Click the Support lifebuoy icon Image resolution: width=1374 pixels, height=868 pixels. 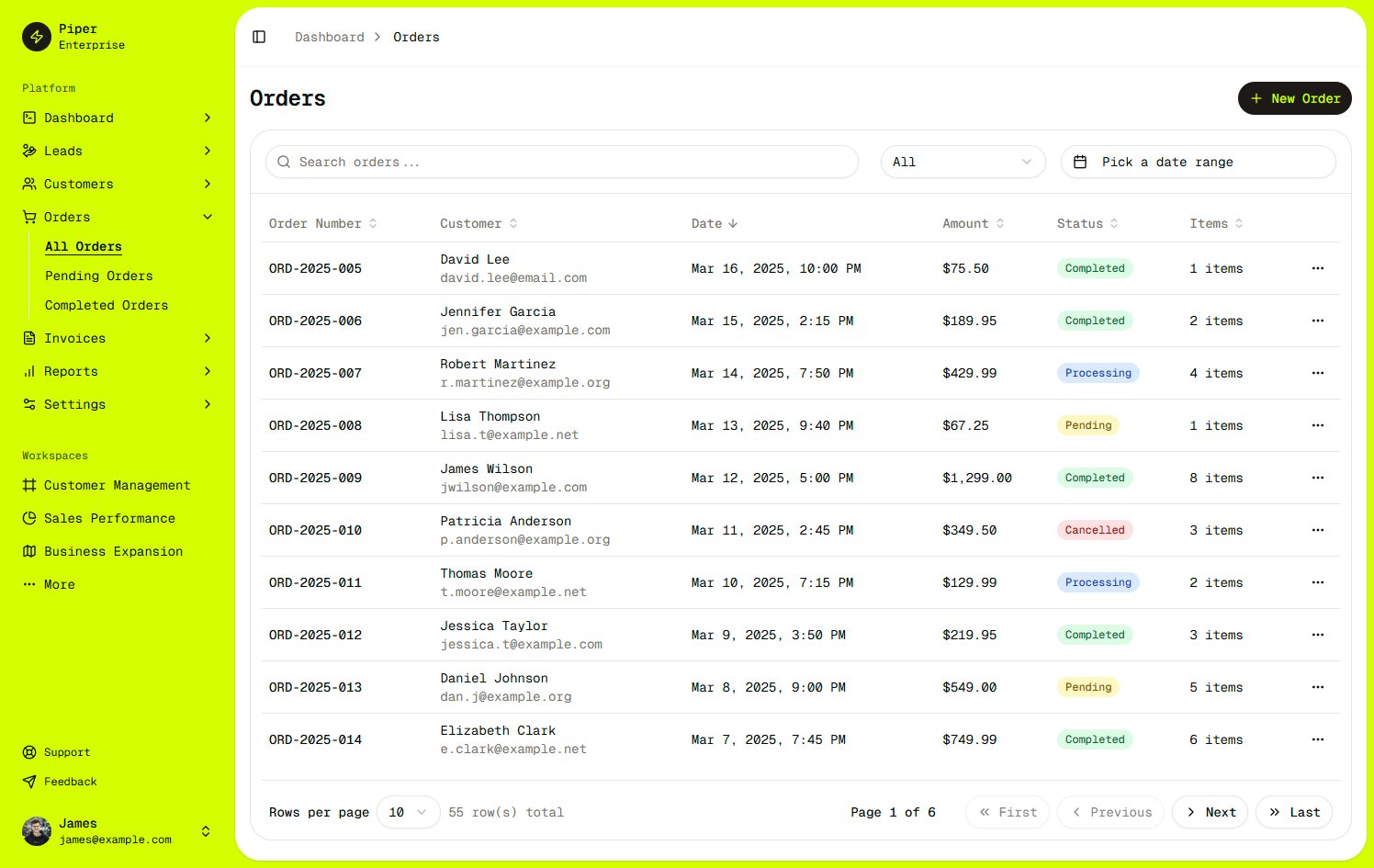pos(29,752)
